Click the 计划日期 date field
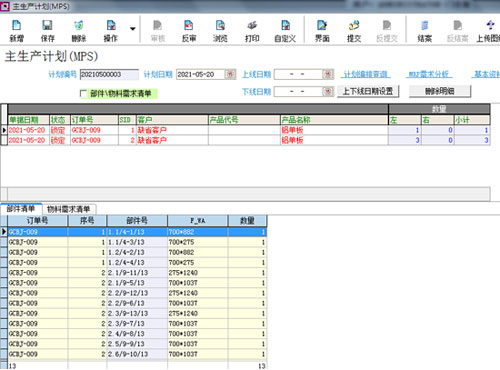 pos(201,74)
